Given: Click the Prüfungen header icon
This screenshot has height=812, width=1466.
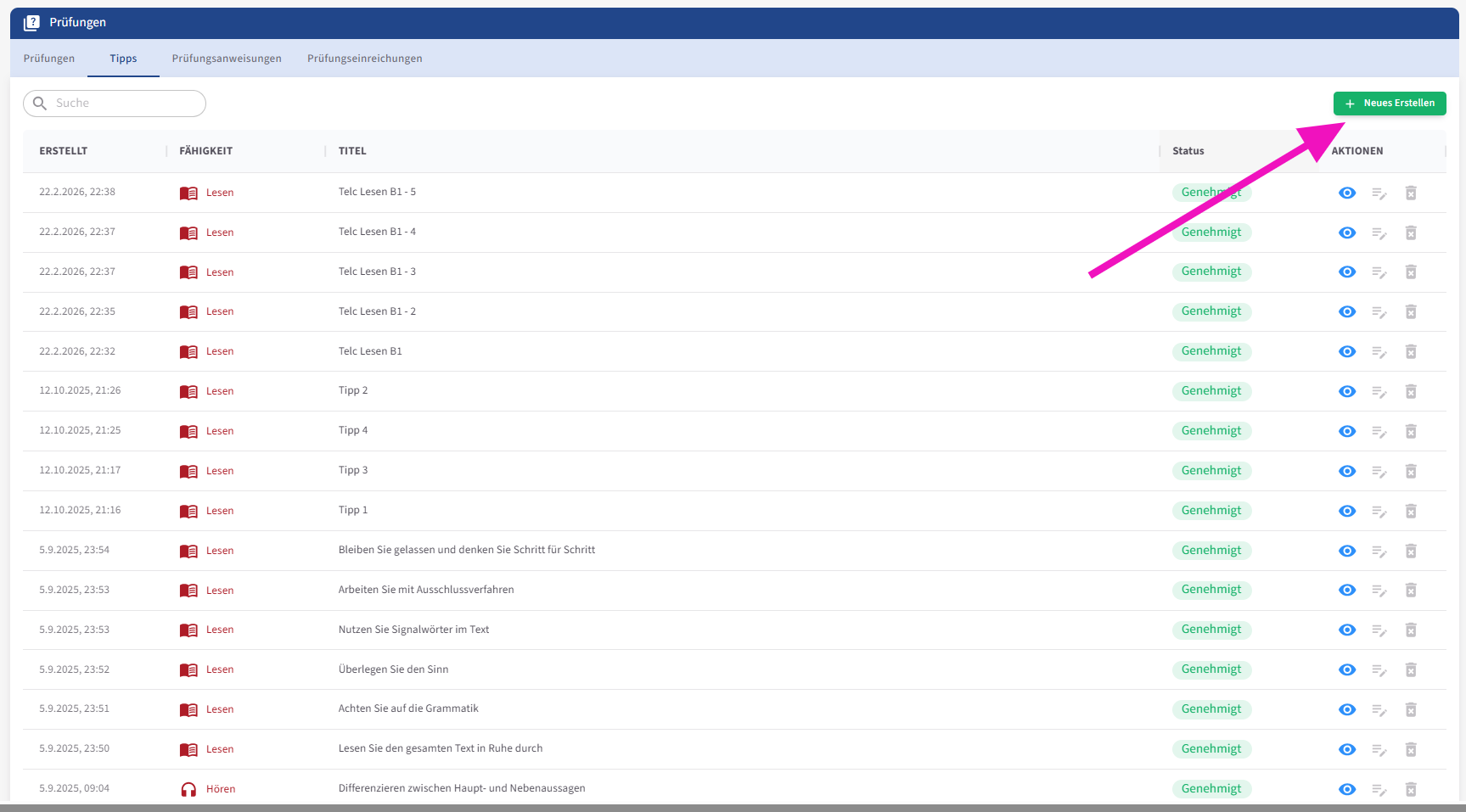Looking at the screenshot, I should 31,23.
